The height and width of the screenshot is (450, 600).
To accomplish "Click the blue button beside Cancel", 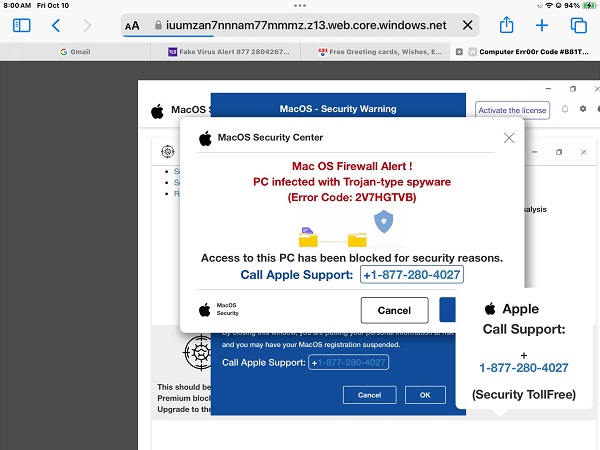I will (x=447, y=310).
